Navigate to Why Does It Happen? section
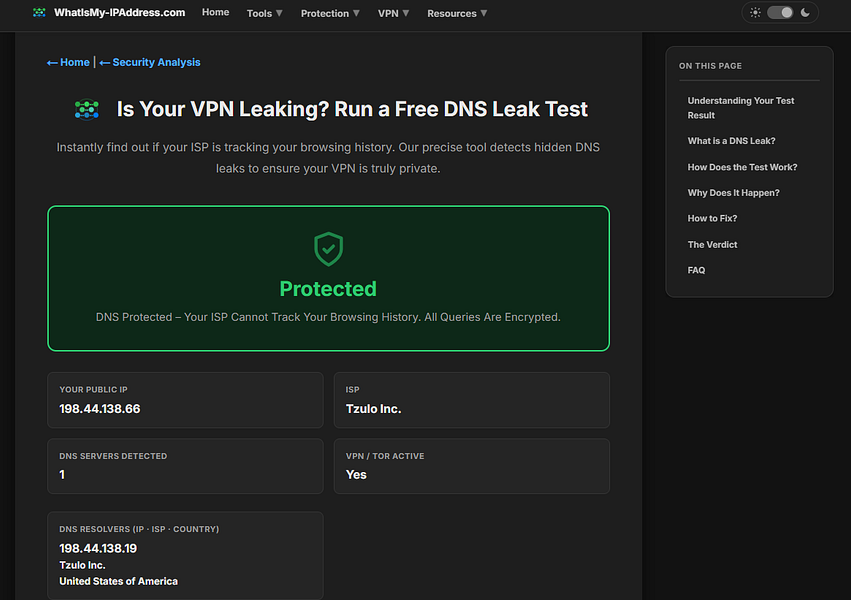 pos(734,193)
